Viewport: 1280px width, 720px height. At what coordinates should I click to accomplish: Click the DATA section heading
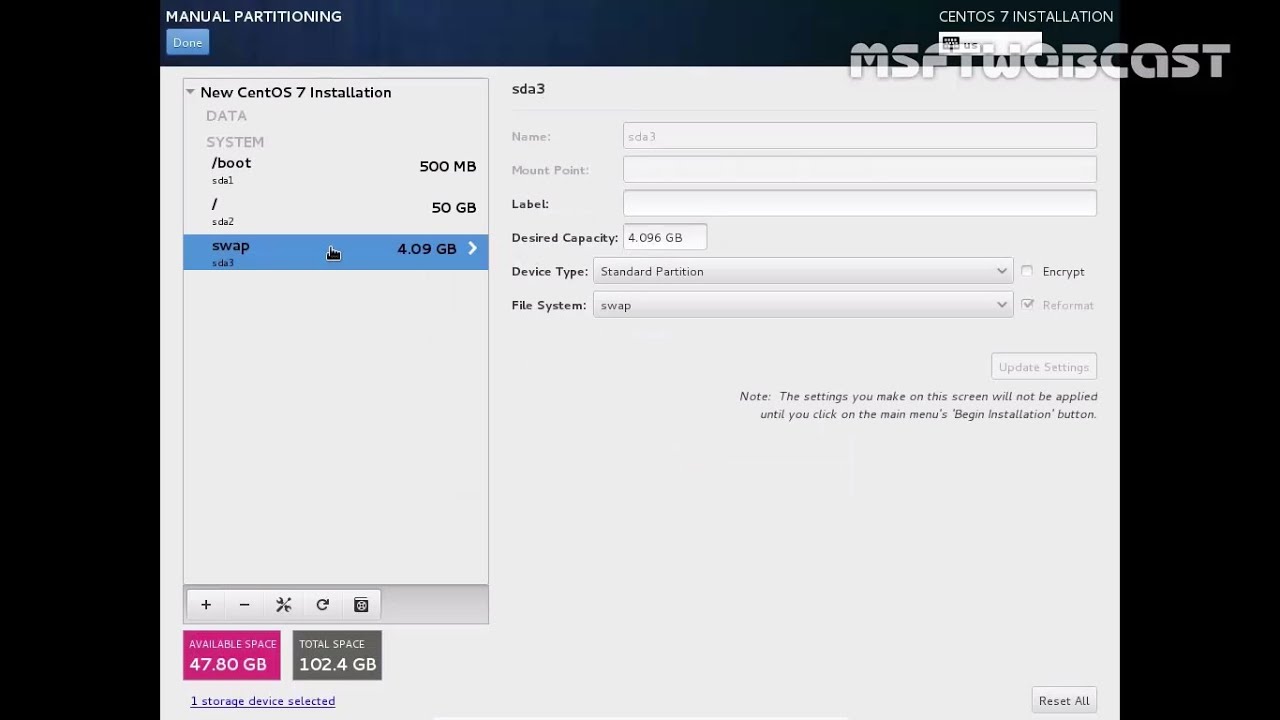pos(226,116)
